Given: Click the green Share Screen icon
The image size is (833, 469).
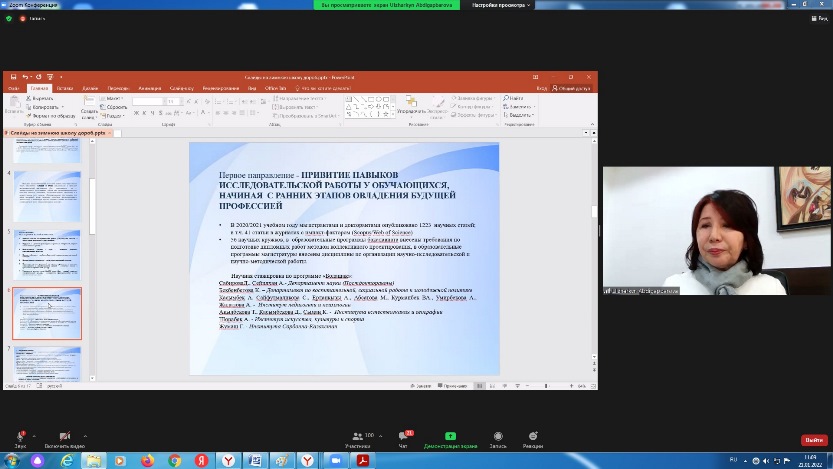Looking at the screenshot, I should (x=450, y=435).
